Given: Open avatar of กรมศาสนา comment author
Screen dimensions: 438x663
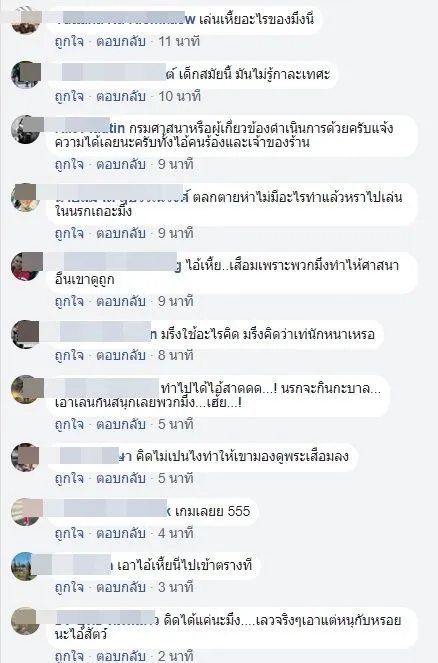Looking at the screenshot, I should click(25, 129).
